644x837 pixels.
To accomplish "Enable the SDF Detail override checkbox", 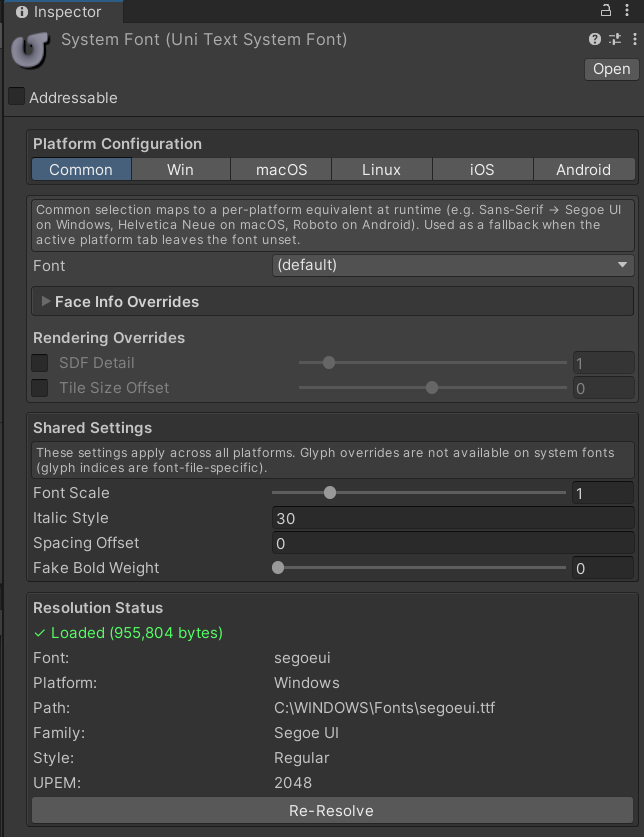I will (x=40, y=363).
